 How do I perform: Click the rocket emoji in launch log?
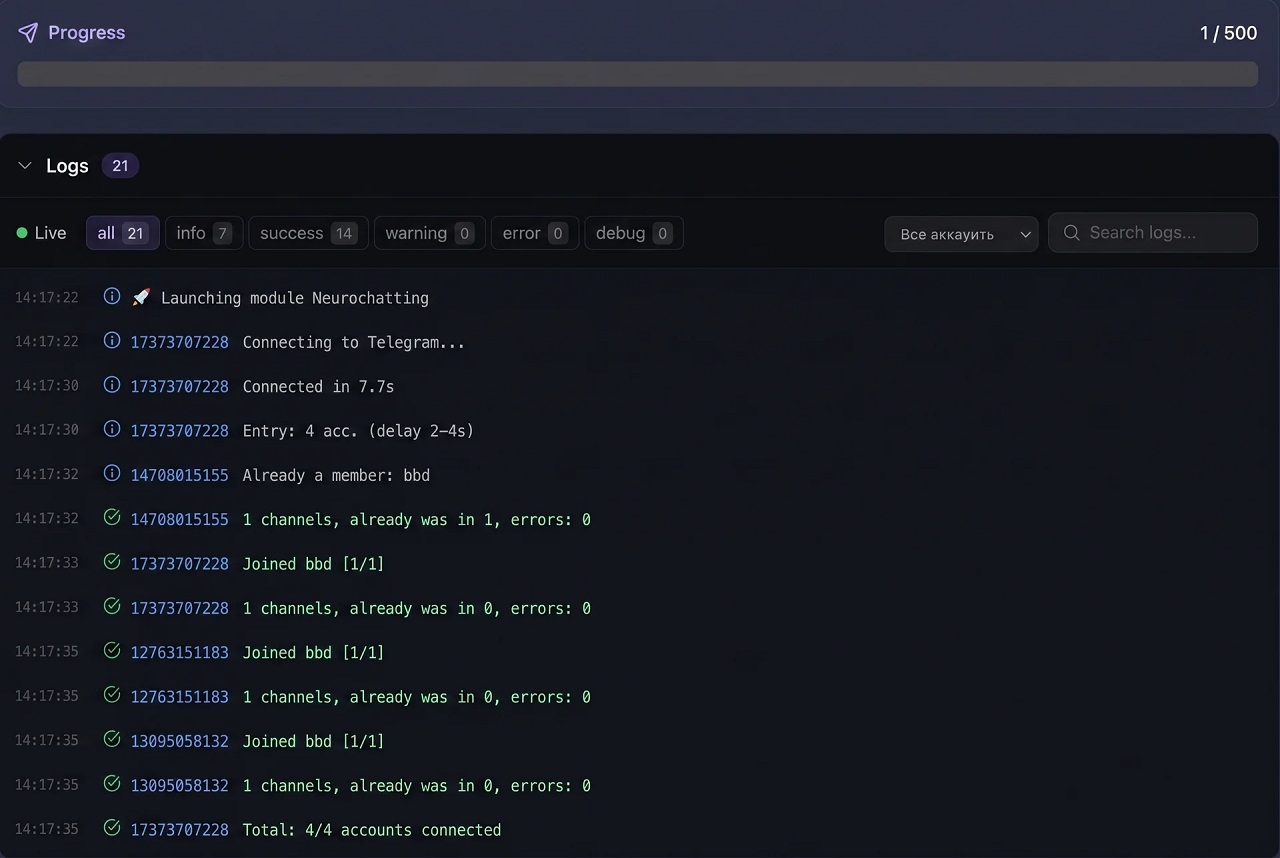coord(141,297)
